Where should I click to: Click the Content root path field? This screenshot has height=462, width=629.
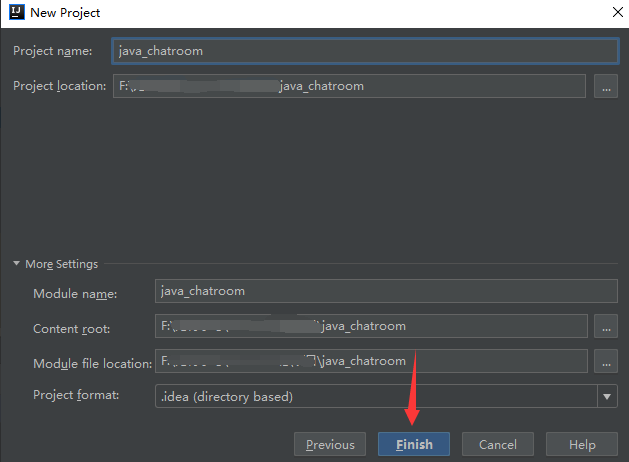pos(371,326)
